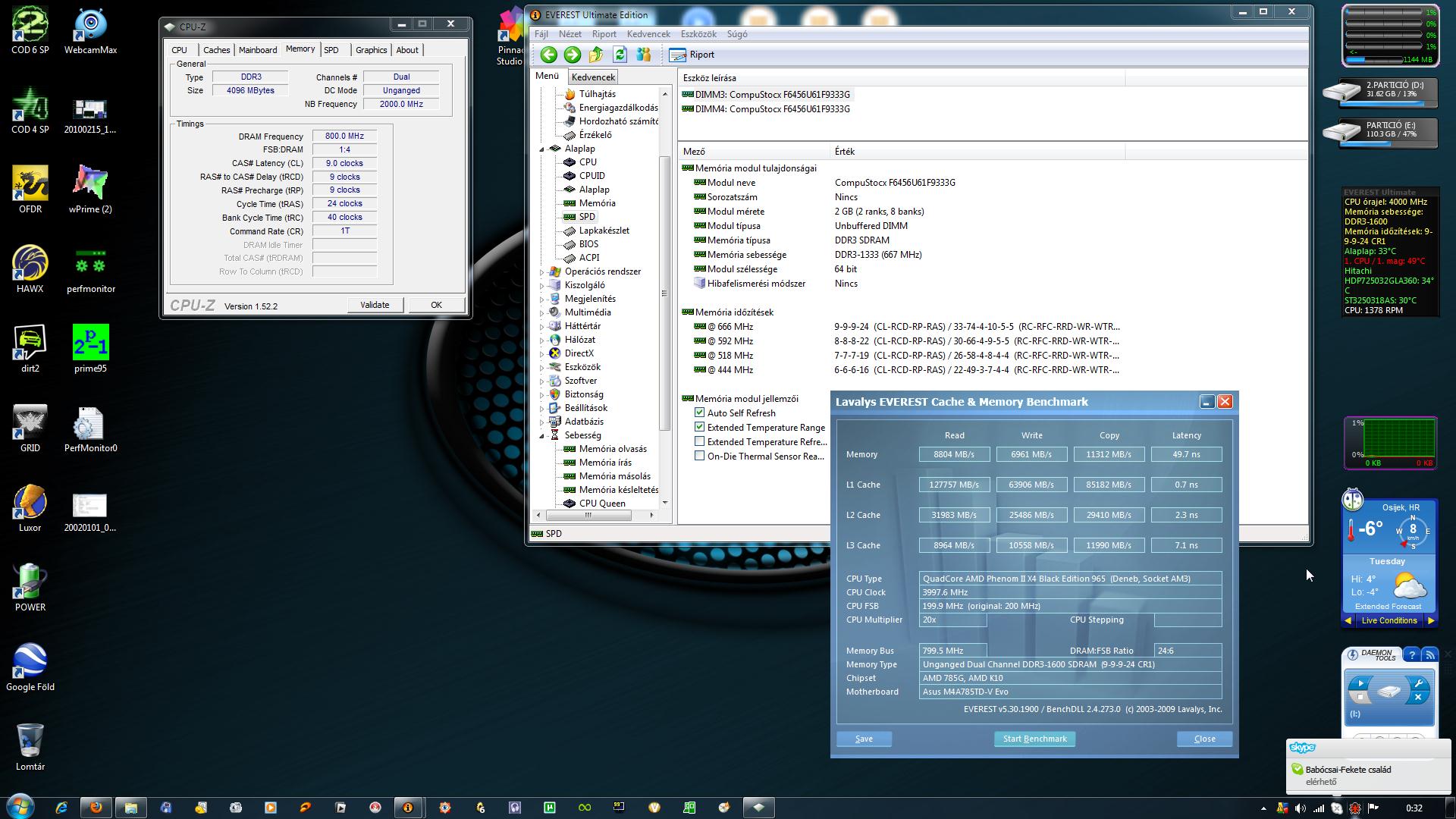Select the Google Föld desktop icon
The height and width of the screenshot is (819, 1456).
coord(30,667)
